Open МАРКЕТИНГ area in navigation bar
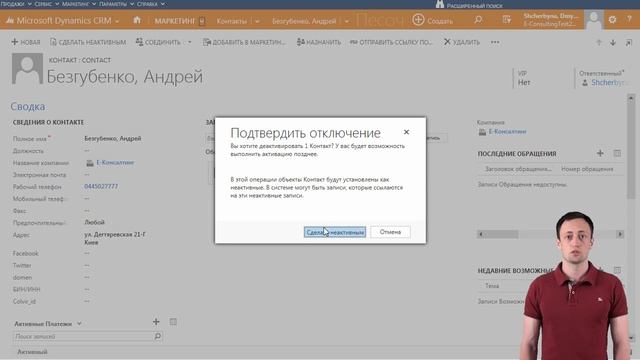The height and width of the screenshot is (360, 640). (175, 21)
